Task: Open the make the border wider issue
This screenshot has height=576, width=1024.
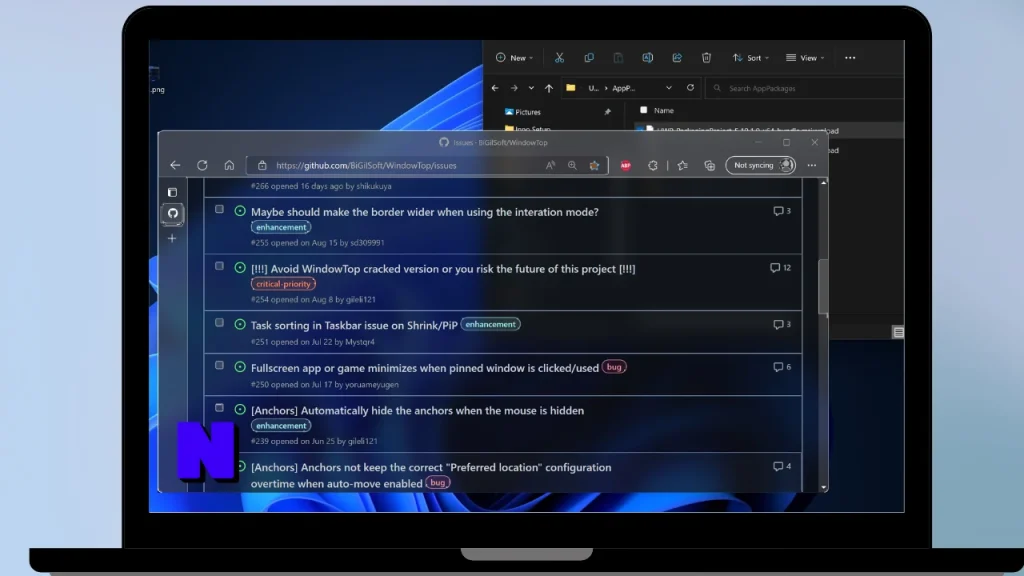Action: (x=424, y=212)
